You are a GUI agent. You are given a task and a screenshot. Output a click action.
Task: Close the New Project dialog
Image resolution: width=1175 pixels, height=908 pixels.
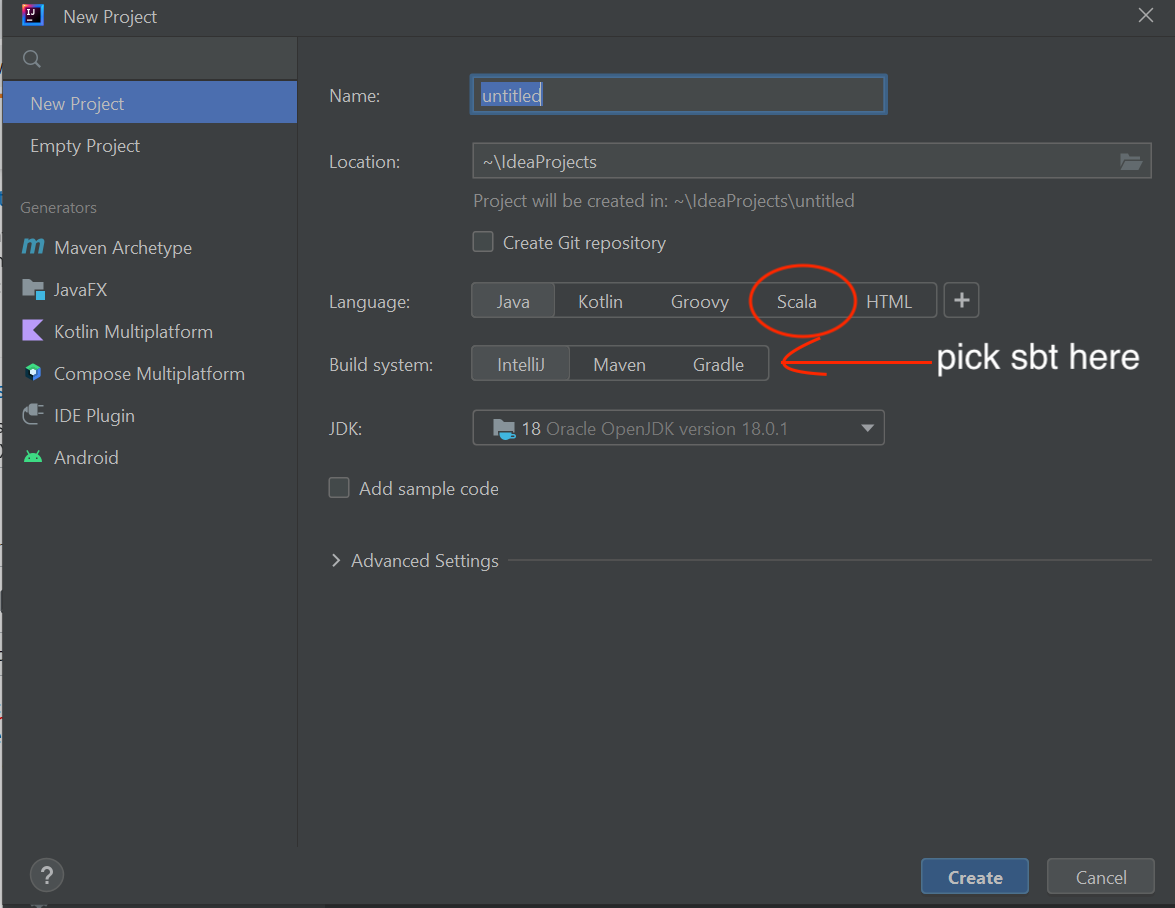1146,15
